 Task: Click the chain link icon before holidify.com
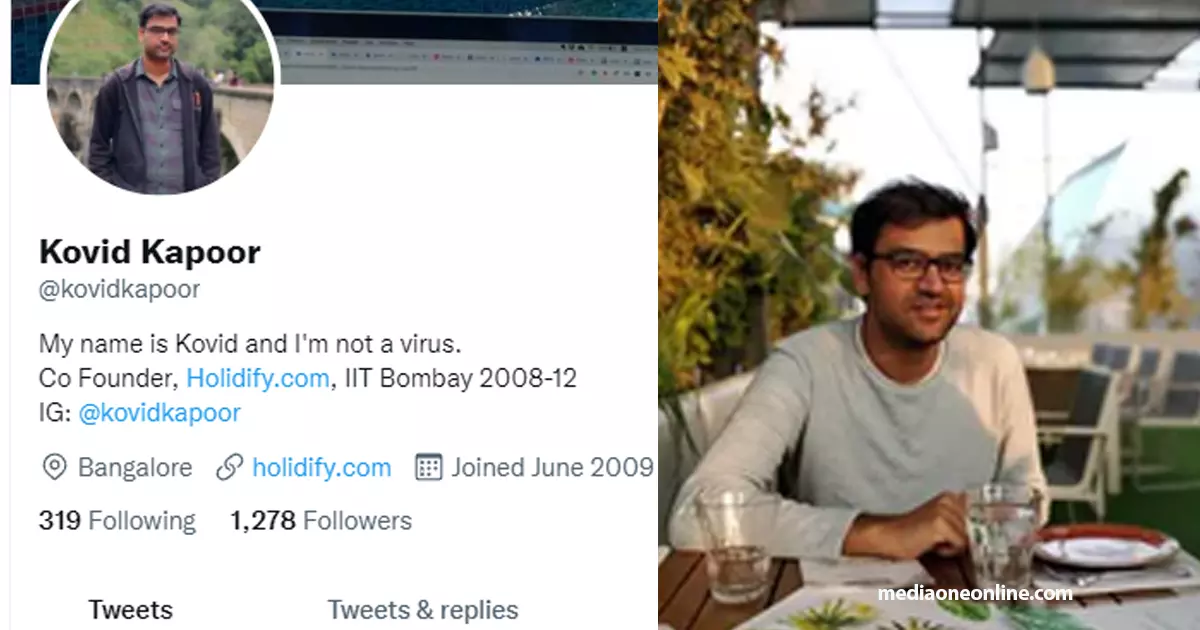click(x=230, y=467)
